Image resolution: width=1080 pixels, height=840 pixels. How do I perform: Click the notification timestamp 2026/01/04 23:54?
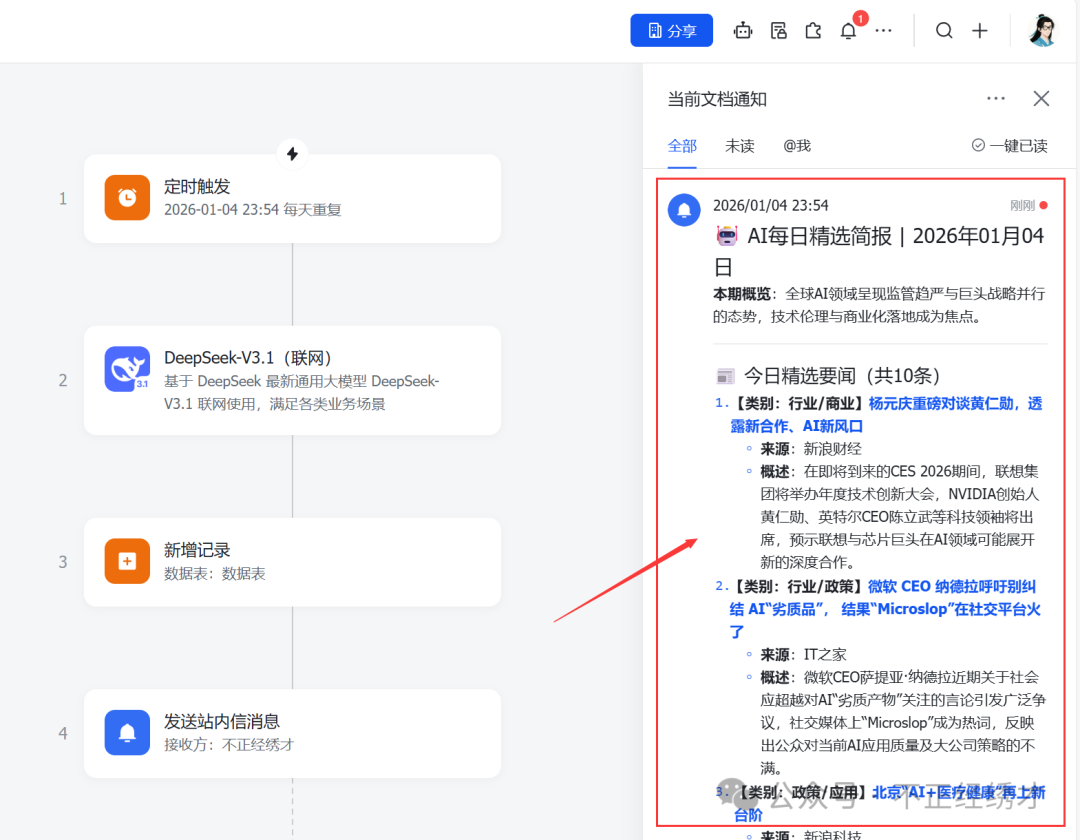pos(770,205)
